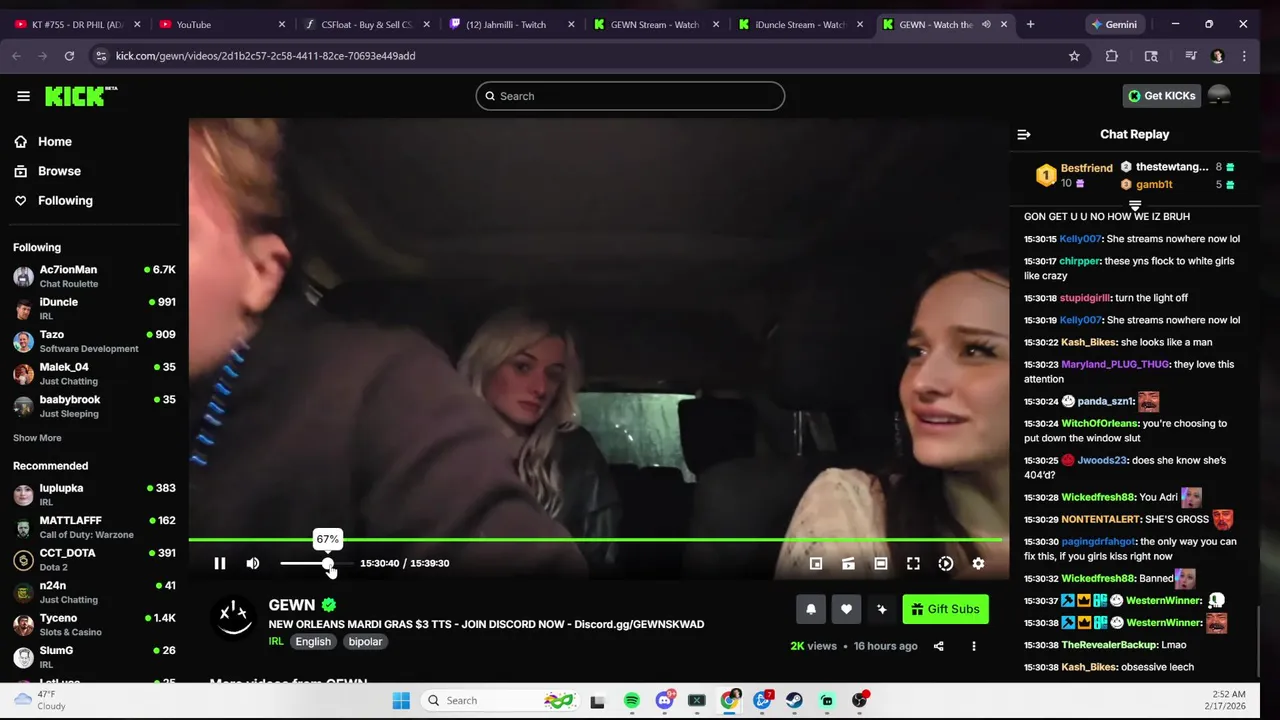Switch to the iDuncle Stream tab

click(802, 24)
